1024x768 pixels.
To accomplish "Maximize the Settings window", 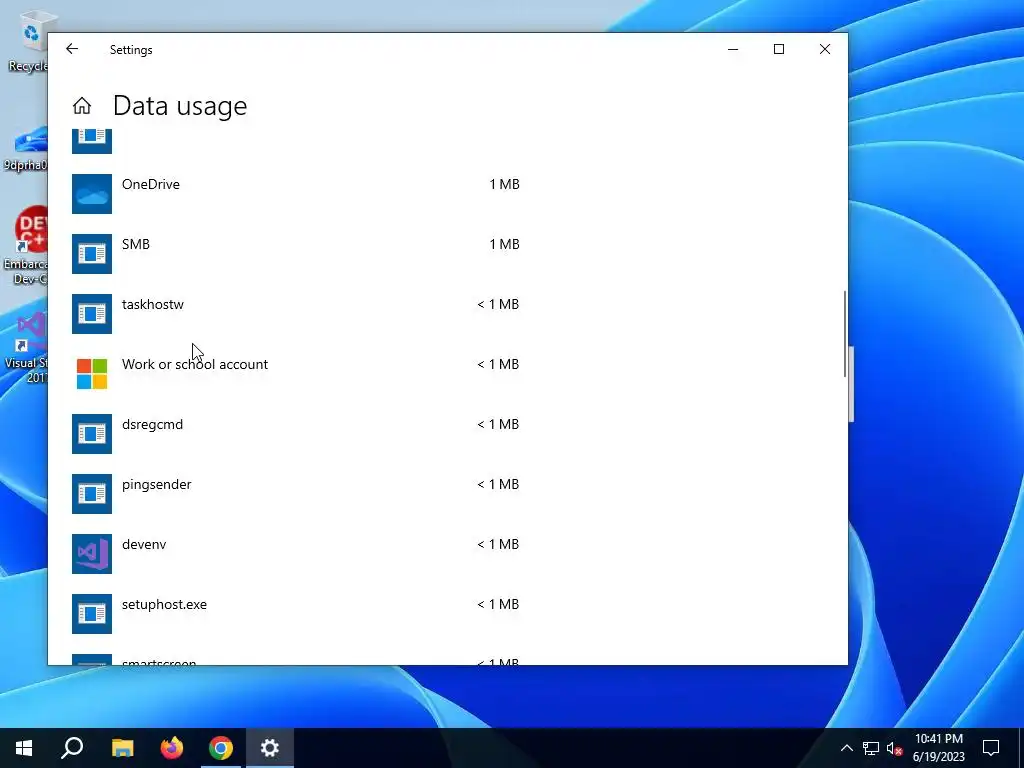I will point(778,49).
